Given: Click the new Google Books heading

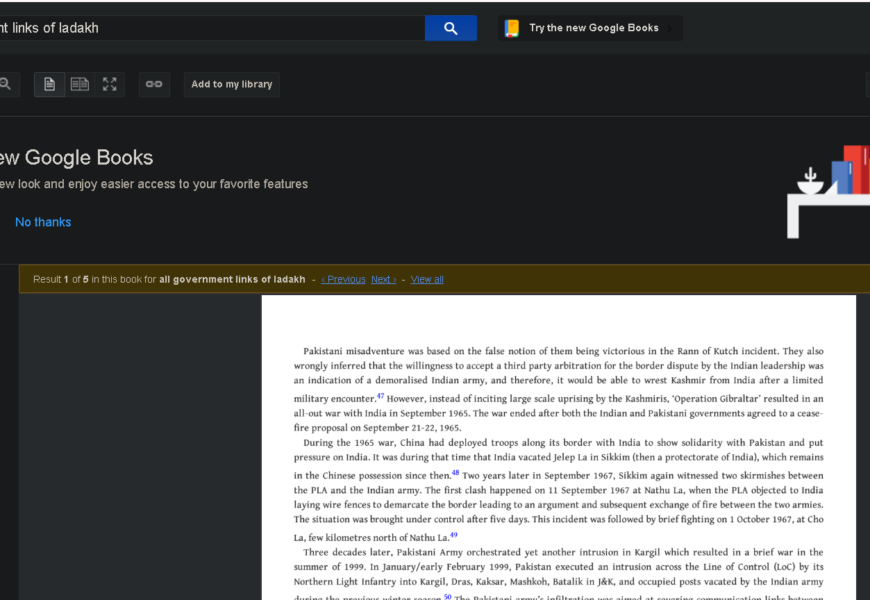Looking at the screenshot, I should (x=77, y=158).
